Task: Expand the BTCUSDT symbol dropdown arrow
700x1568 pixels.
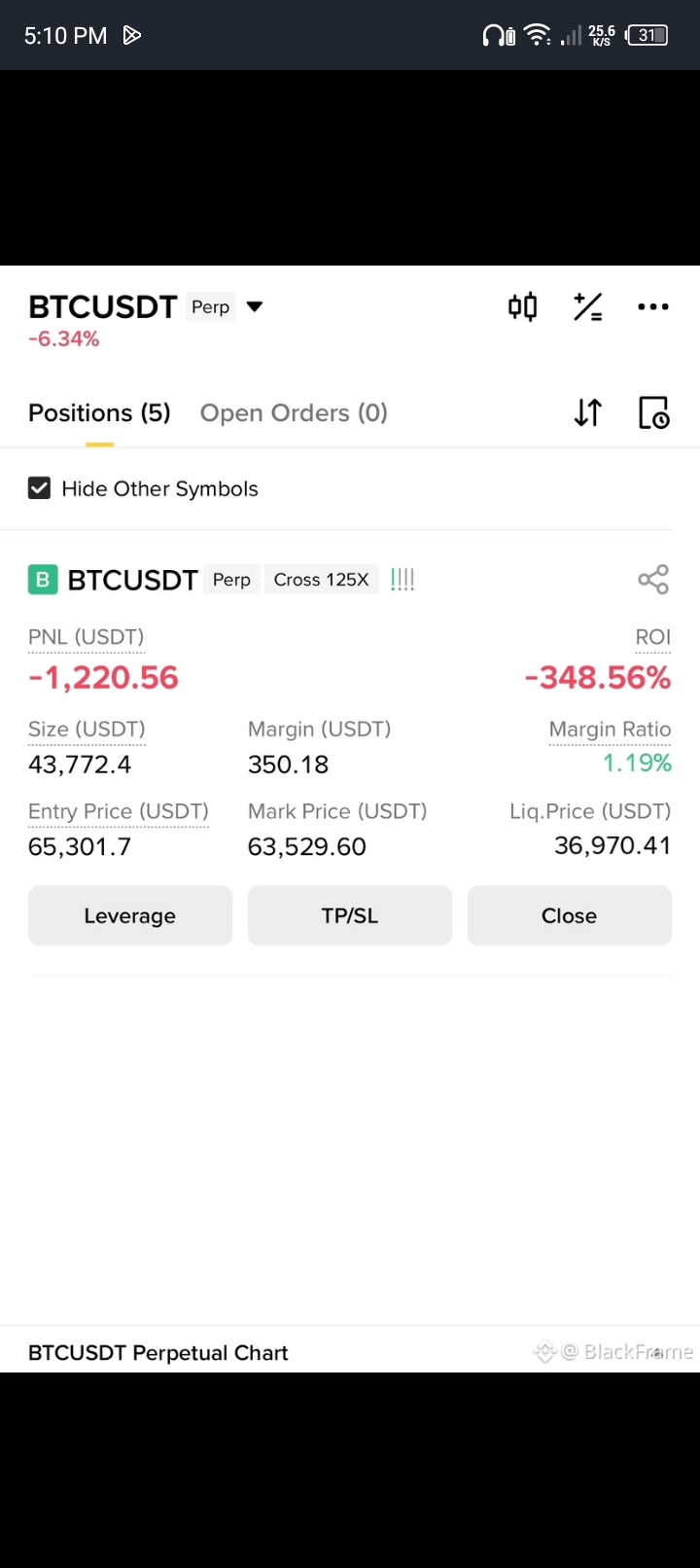Action: tap(255, 307)
